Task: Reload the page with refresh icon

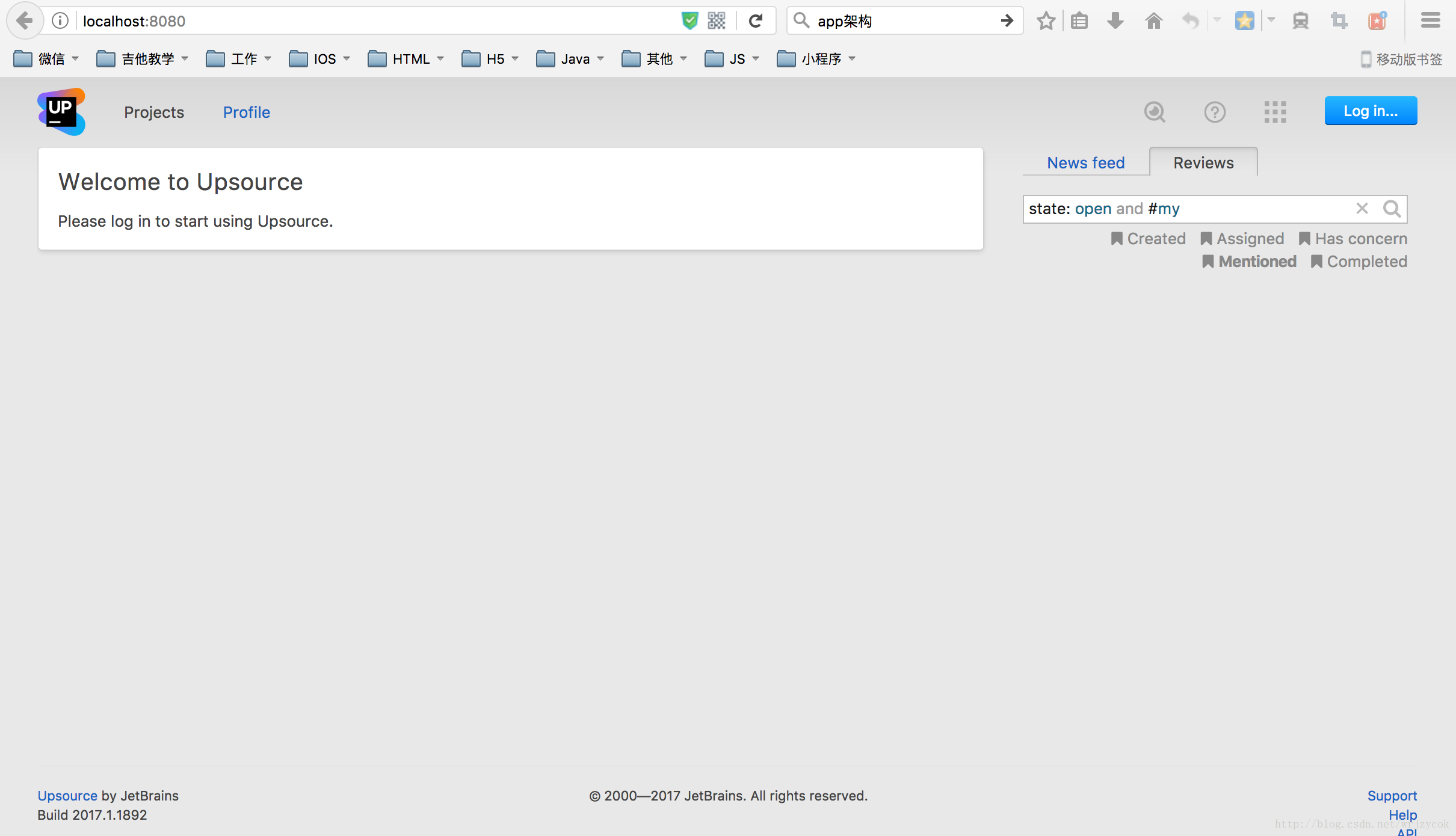Action: point(756,21)
